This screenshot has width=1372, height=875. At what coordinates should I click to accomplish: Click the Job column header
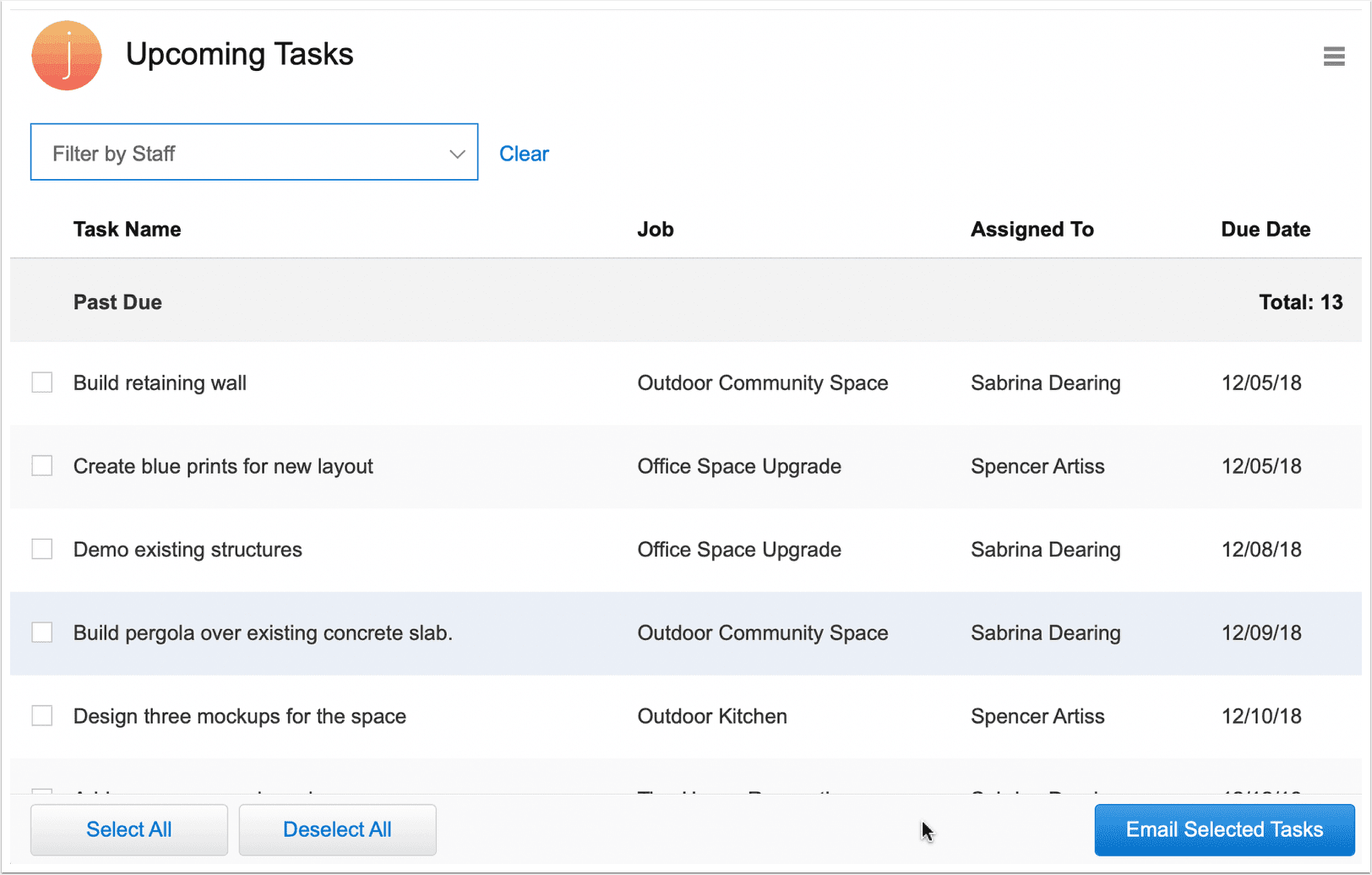656,229
